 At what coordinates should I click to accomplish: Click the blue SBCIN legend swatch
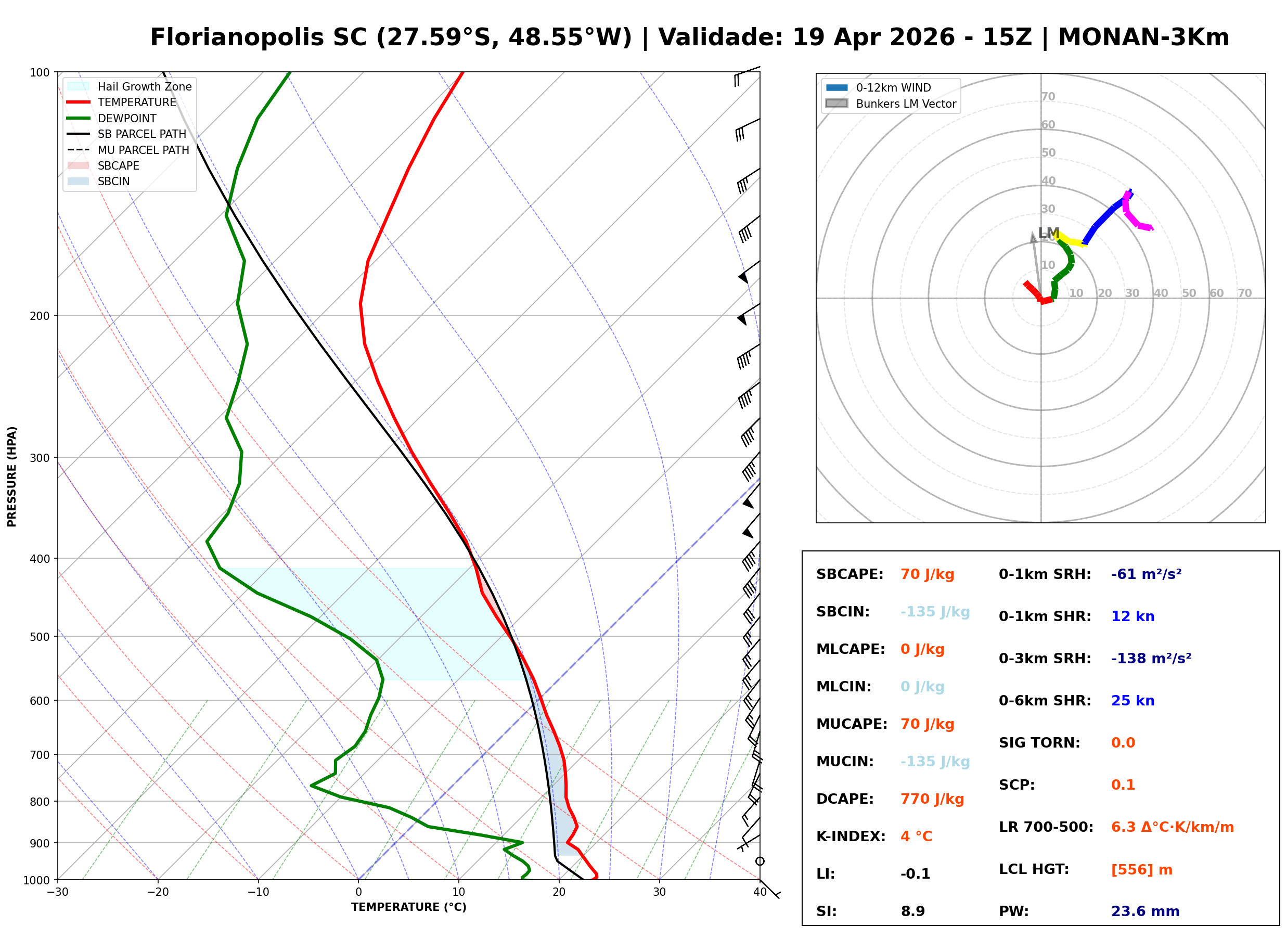(x=79, y=181)
